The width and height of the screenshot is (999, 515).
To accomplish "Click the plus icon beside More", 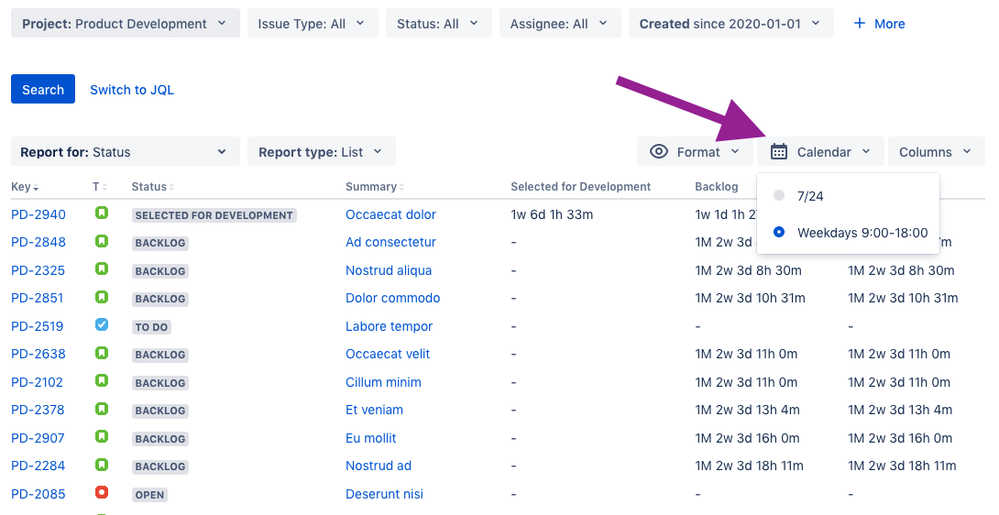I will [859, 24].
